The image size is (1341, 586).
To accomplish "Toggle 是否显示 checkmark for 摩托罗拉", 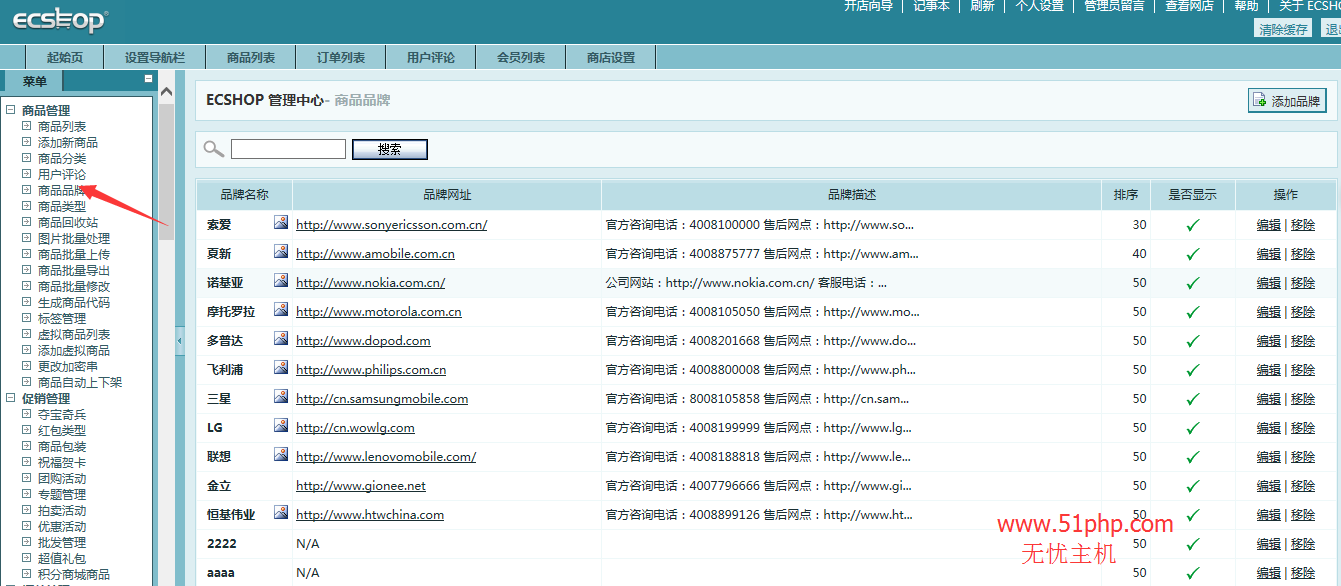I will point(1192,312).
